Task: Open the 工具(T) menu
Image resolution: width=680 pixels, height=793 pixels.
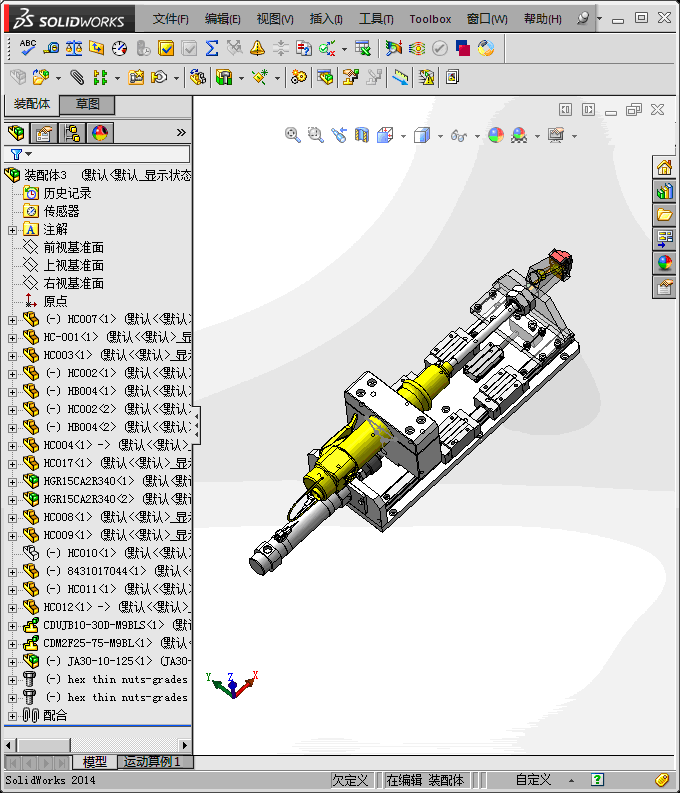Action: point(376,19)
